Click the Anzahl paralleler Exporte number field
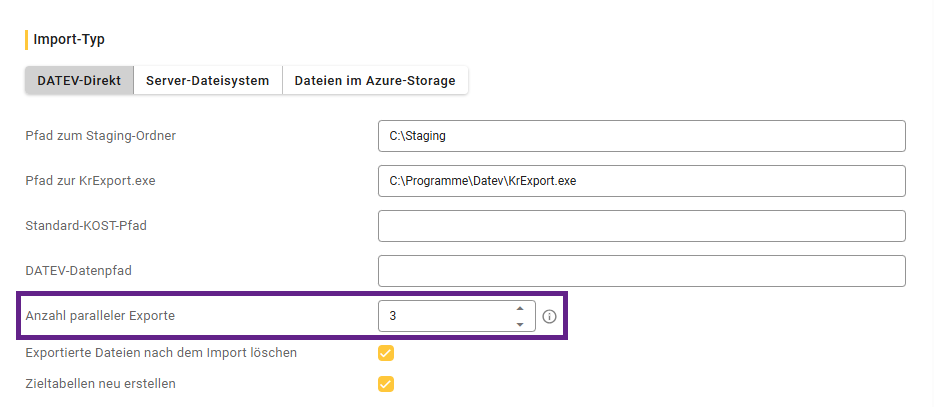934x407 pixels. [457, 316]
